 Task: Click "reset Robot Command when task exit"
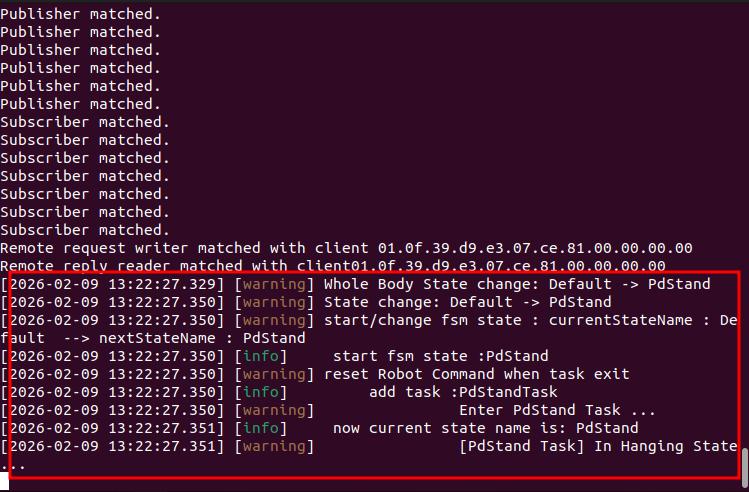477,374
